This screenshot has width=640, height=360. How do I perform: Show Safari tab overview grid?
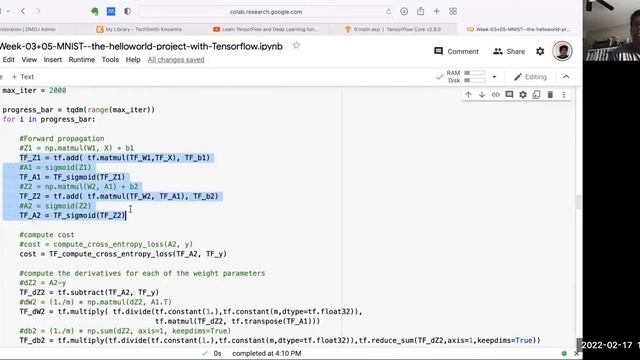click(453, 11)
